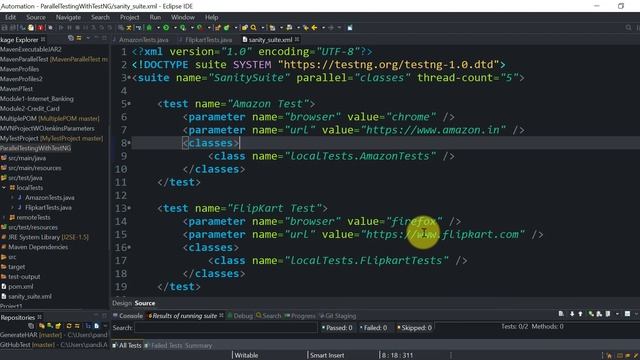Open the Help menu
This screenshot has height=360, width=640.
pos(211,17)
